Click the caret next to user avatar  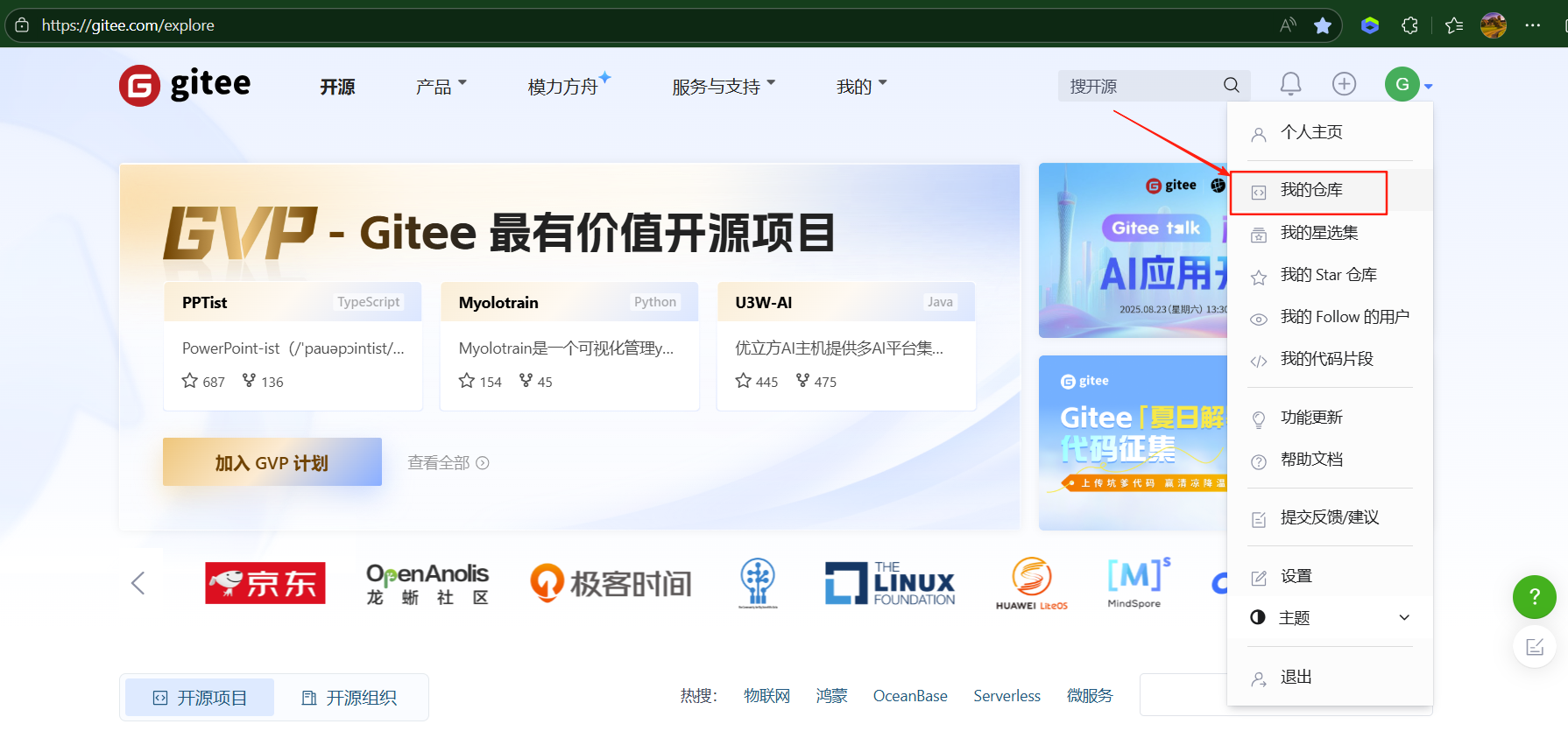pos(1428,86)
